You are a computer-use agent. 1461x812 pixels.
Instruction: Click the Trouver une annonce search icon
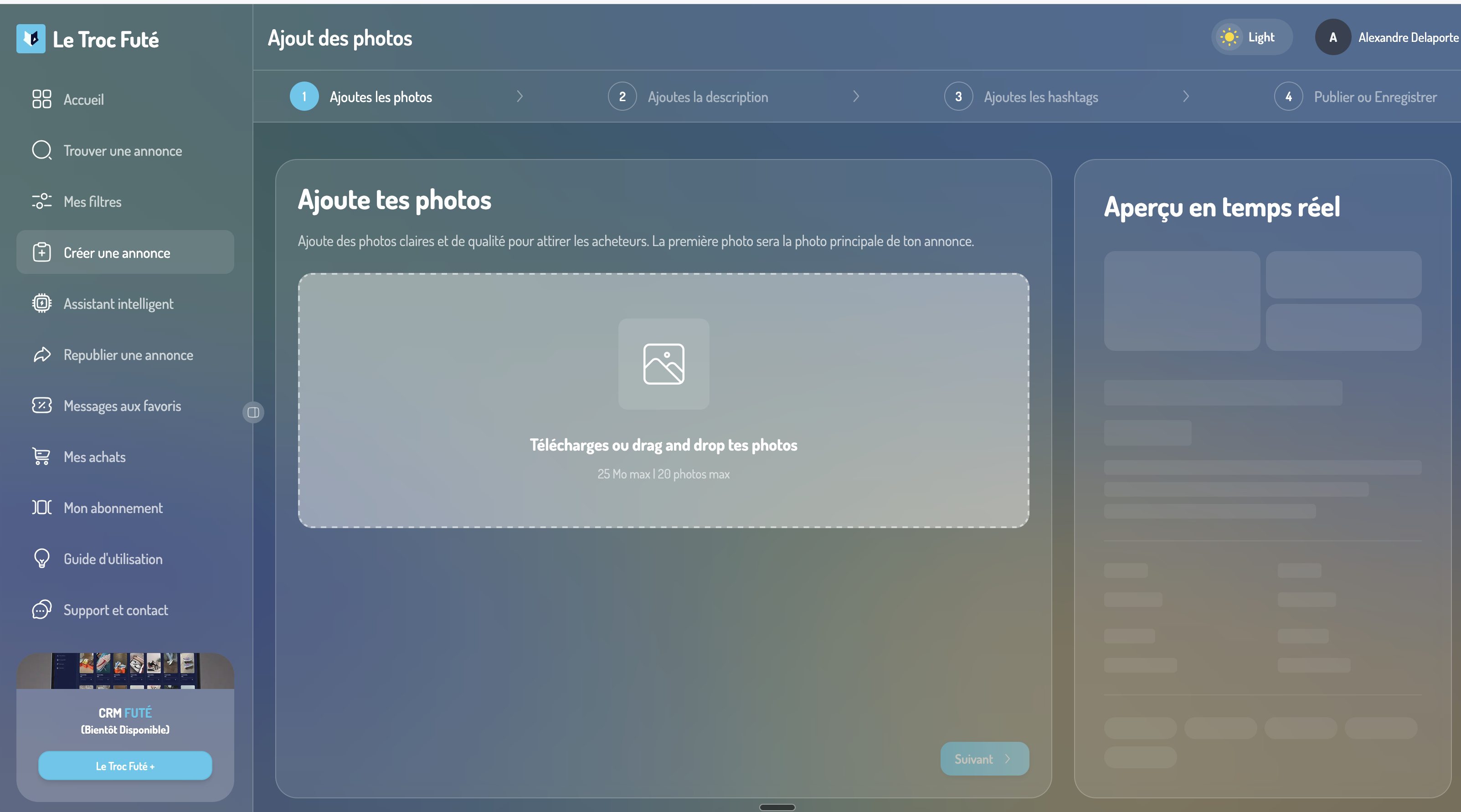coord(42,150)
